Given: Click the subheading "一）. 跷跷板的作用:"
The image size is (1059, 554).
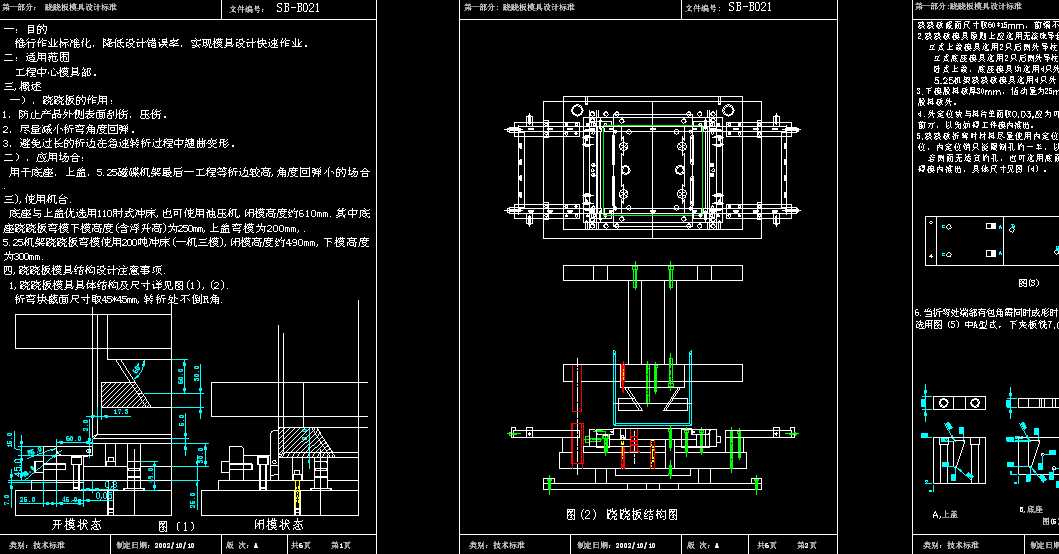Looking at the screenshot, I should 62,101.
